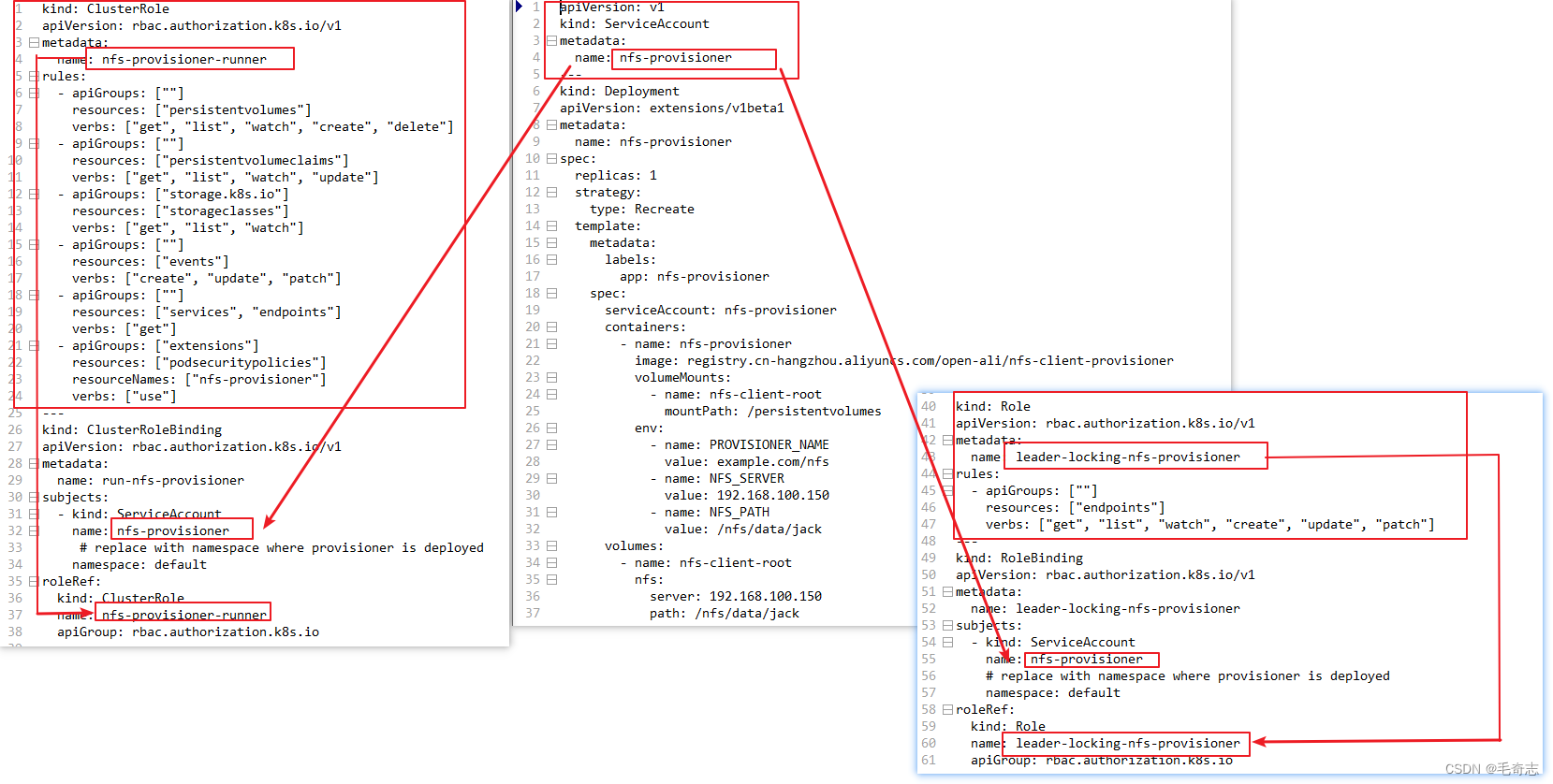This screenshot has width=1553, height=784.
Task: Click the current-line arrow marker beside line 1
Action: (x=520, y=7)
